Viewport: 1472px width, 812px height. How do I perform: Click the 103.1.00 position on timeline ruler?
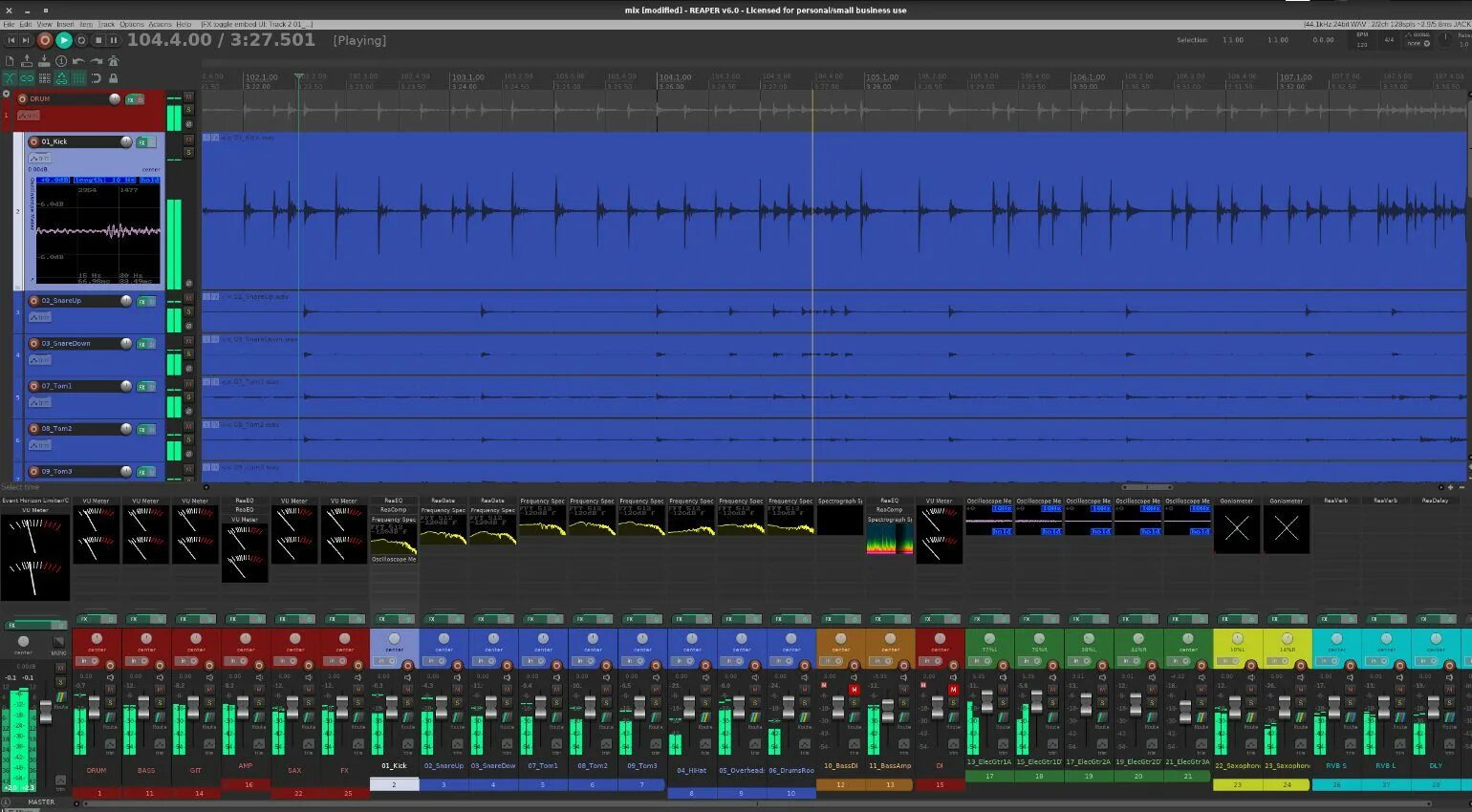pos(467,77)
